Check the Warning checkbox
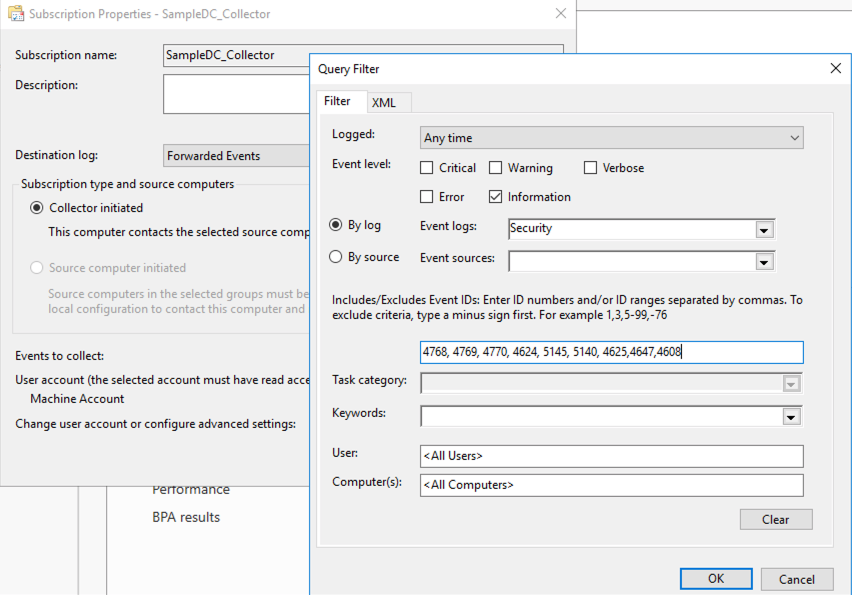 click(495, 167)
